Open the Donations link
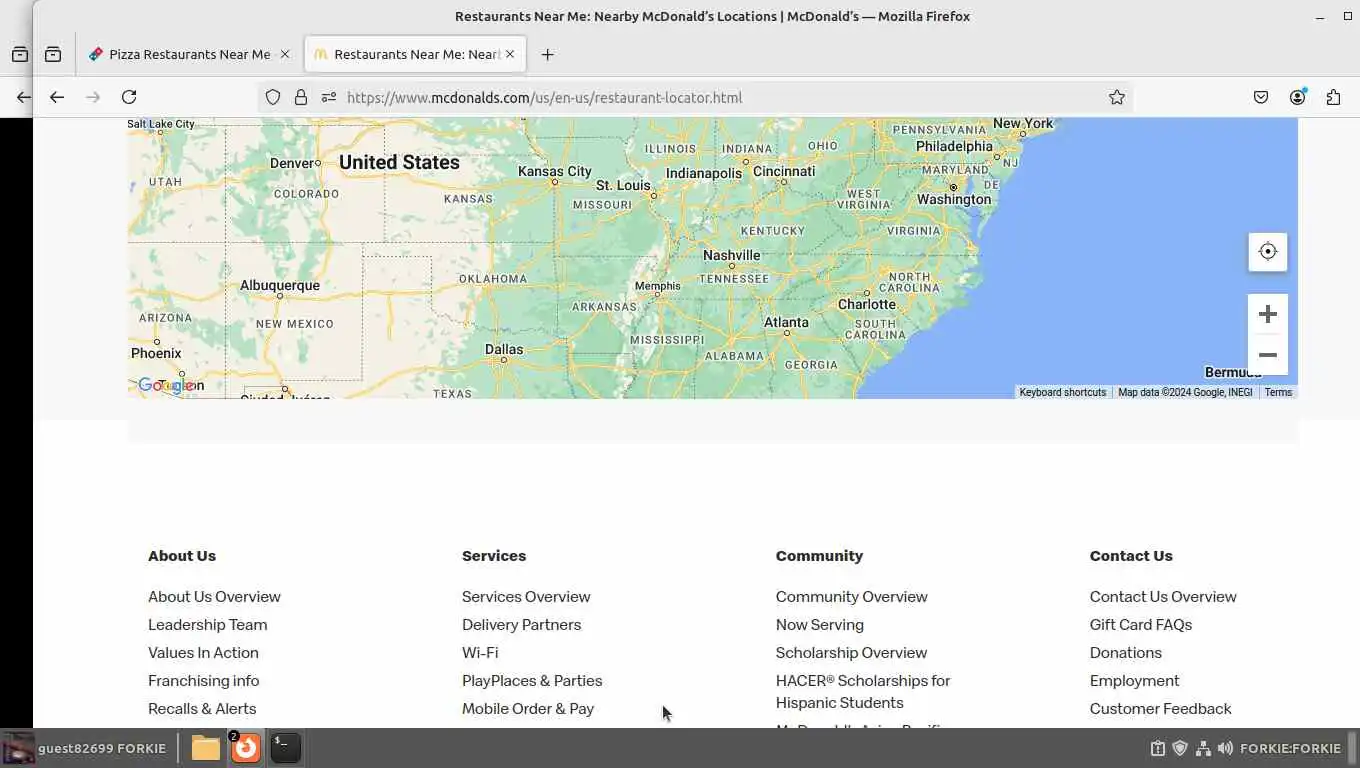The width and height of the screenshot is (1360, 768). click(1126, 652)
